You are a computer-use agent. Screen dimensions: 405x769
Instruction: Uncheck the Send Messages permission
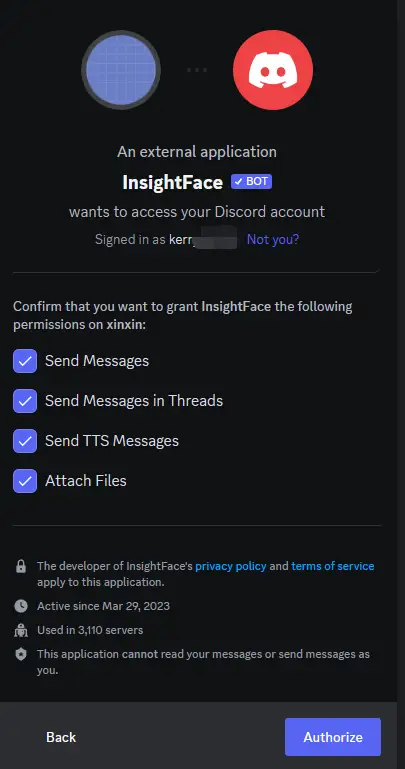[25, 361]
